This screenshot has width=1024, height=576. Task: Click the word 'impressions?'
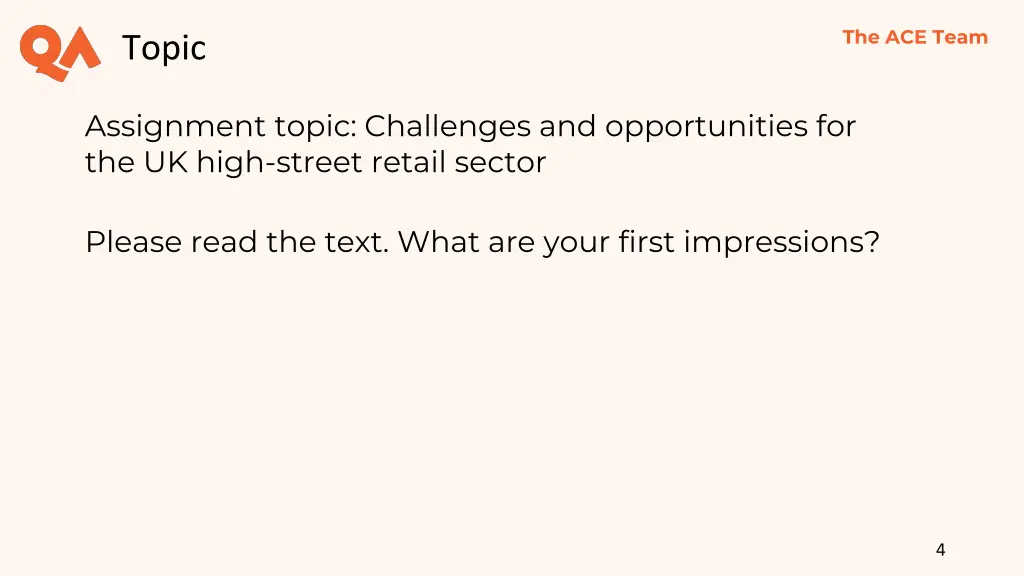click(782, 243)
